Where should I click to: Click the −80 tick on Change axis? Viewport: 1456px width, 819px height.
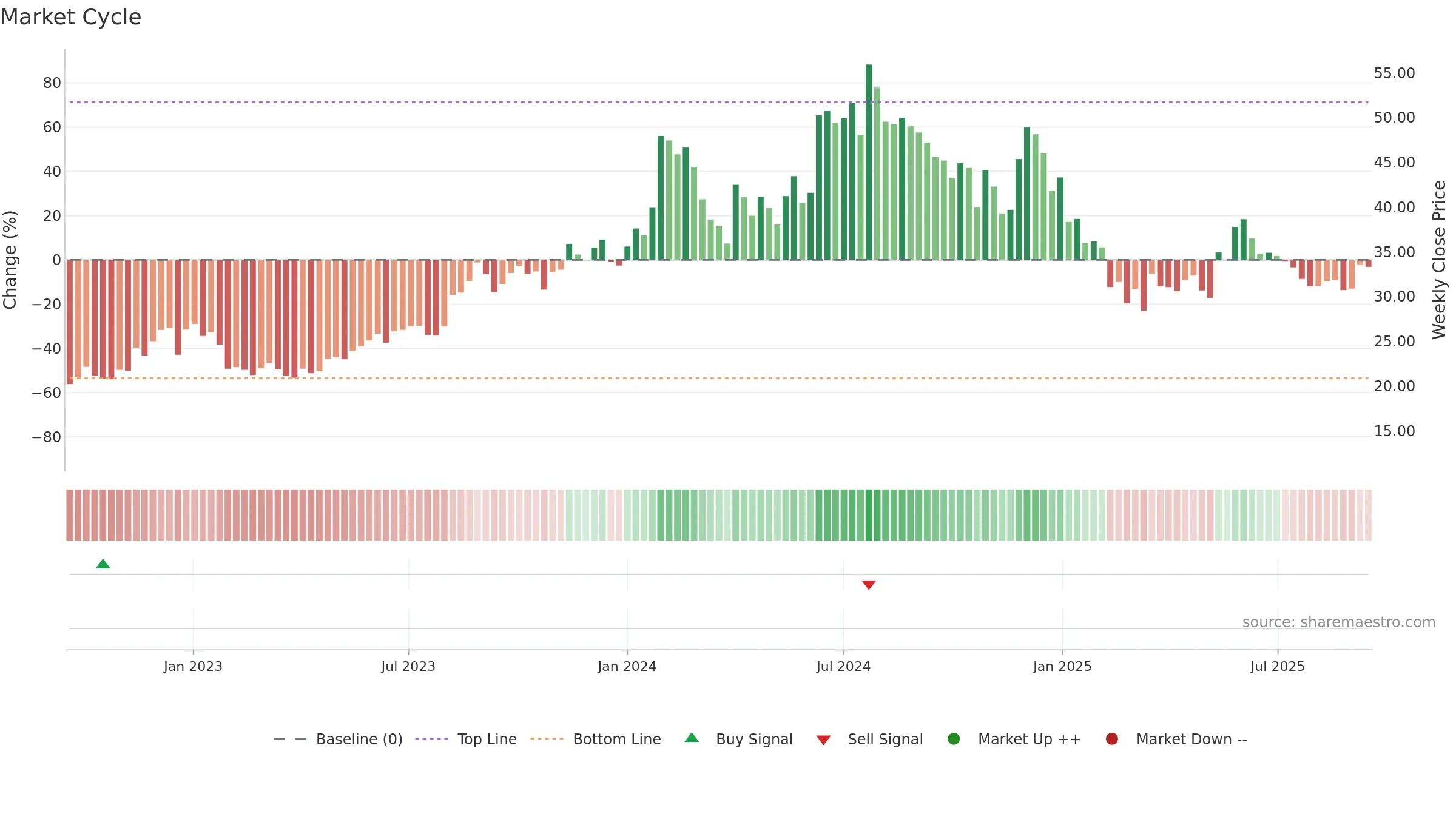pos(46,437)
